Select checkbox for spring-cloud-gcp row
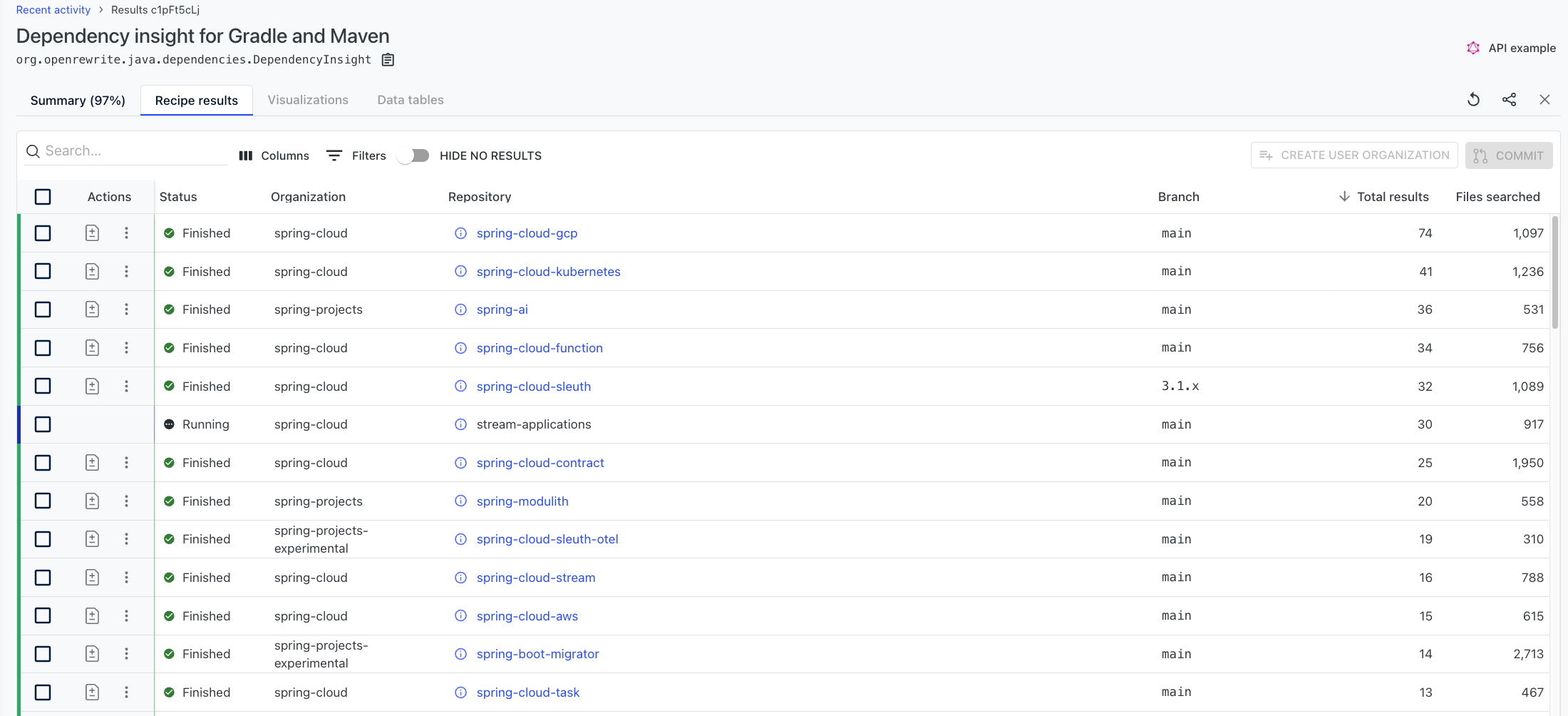Image resolution: width=1568 pixels, height=716 pixels. [x=43, y=233]
